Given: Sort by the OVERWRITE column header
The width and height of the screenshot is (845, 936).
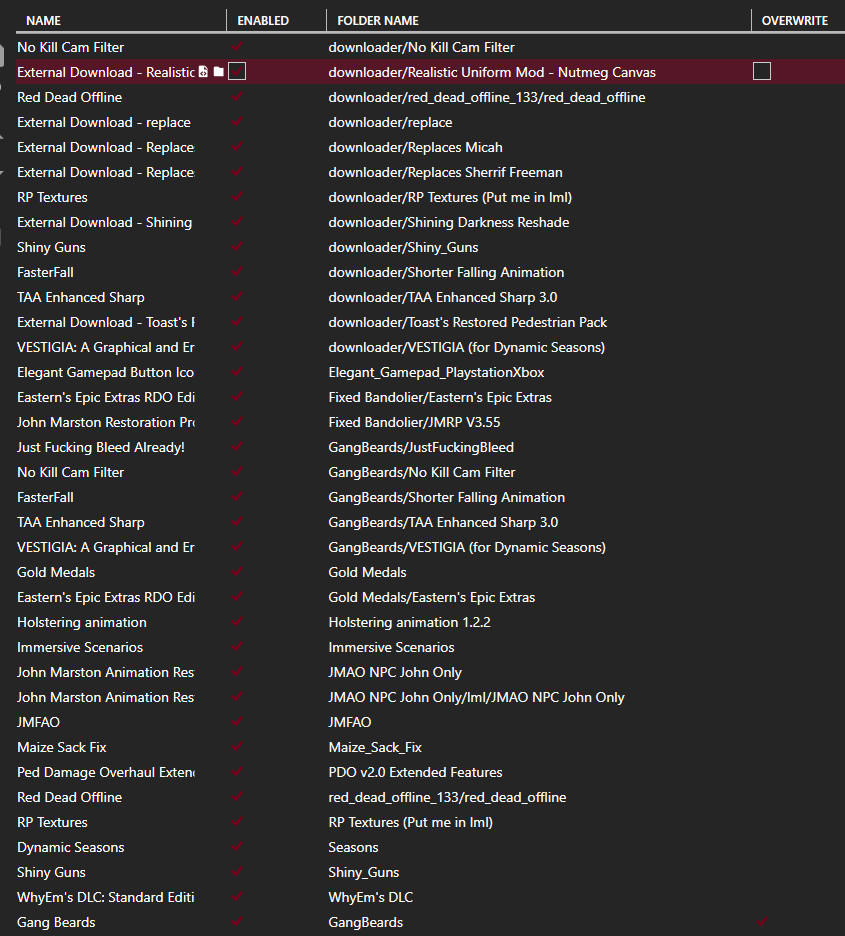Looking at the screenshot, I should 795,20.
